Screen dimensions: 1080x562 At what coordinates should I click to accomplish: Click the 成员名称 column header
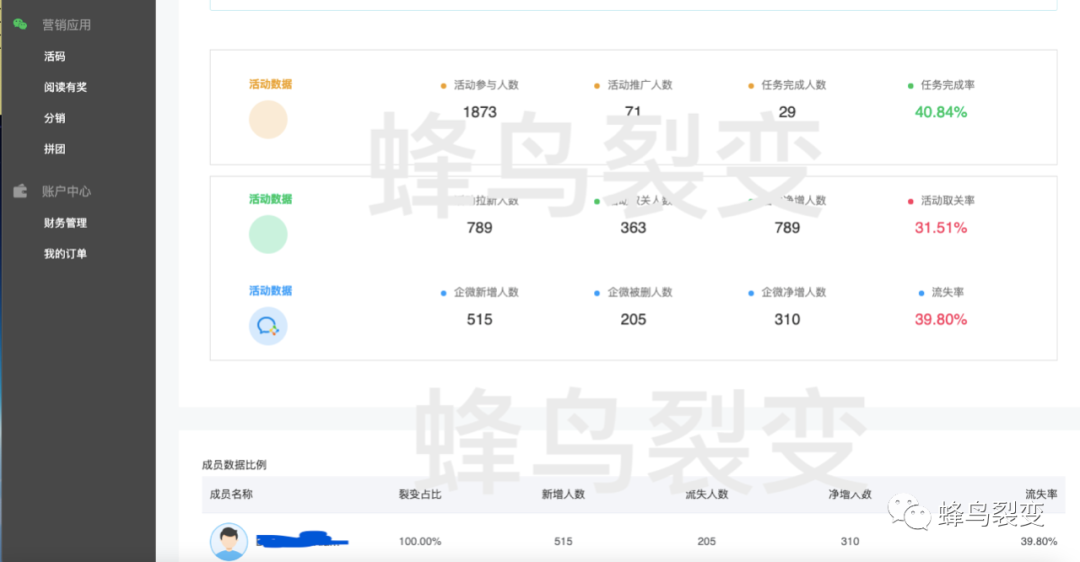(x=231, y=494)
